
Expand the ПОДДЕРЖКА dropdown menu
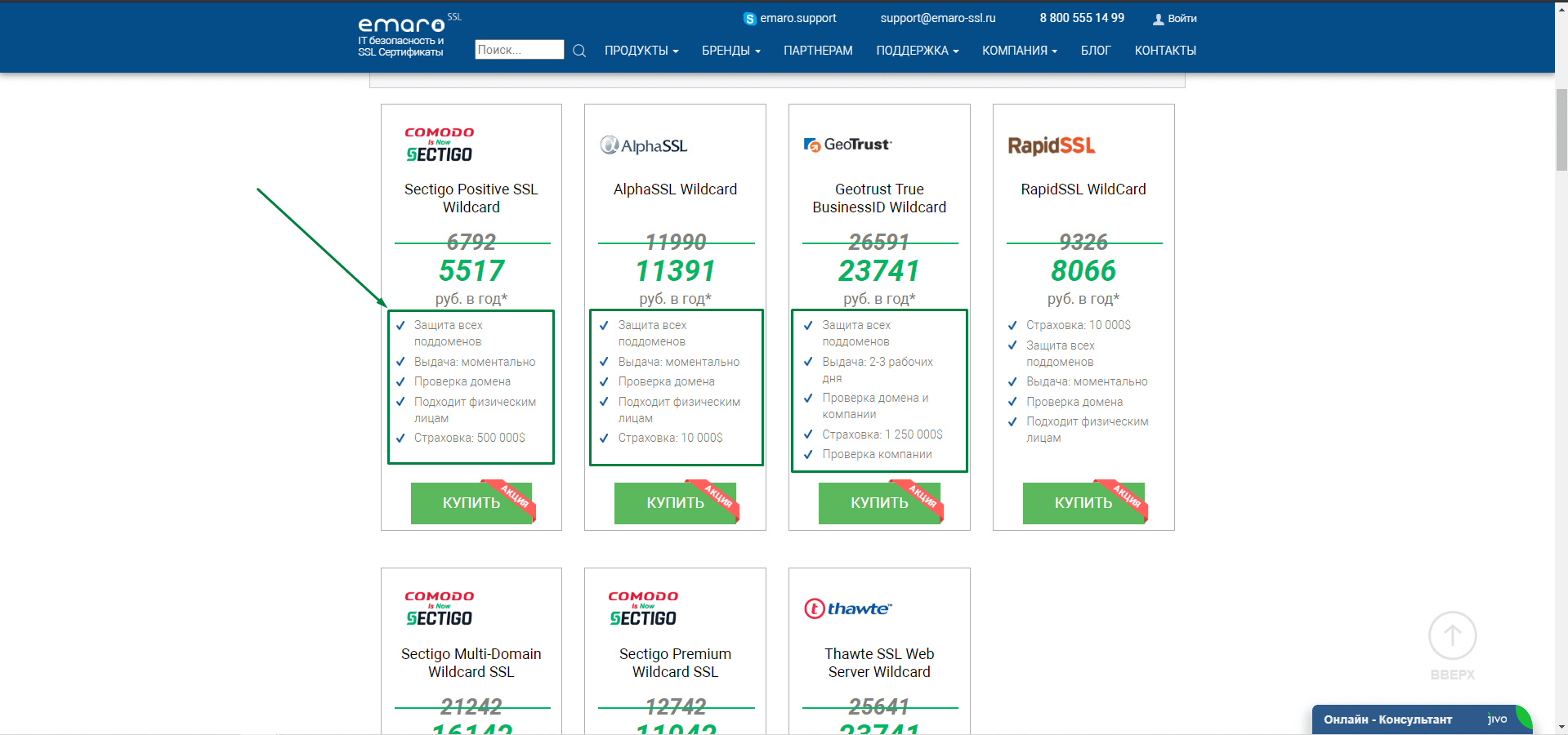918,51
